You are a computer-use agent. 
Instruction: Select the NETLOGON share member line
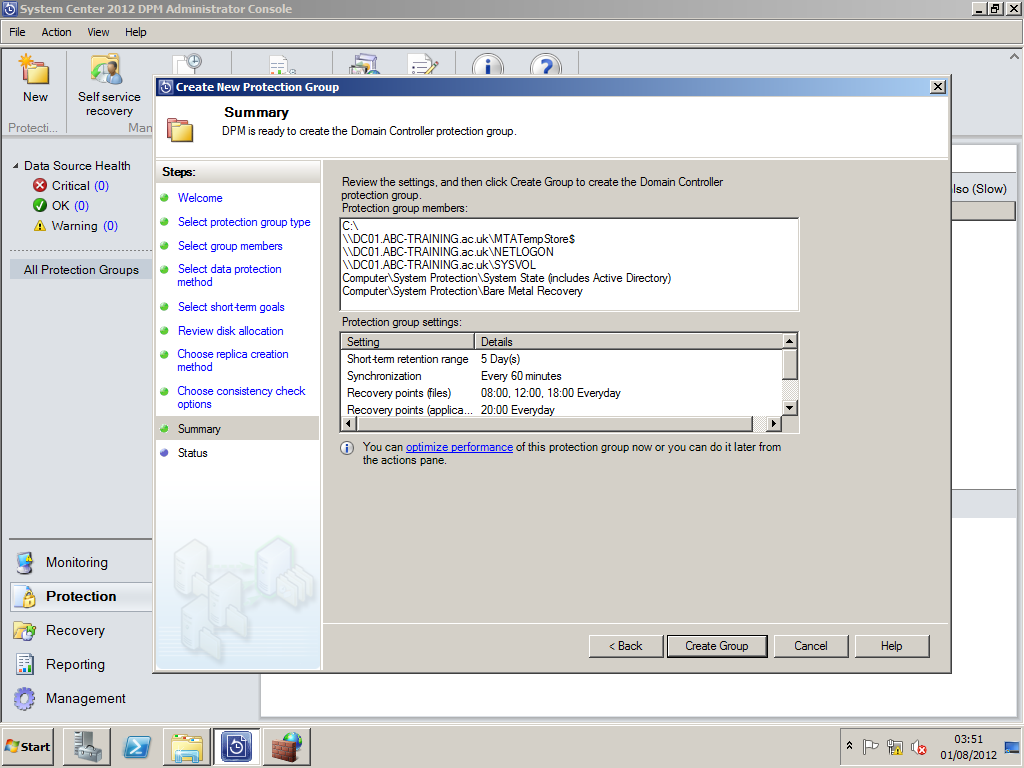click(448, 252)
